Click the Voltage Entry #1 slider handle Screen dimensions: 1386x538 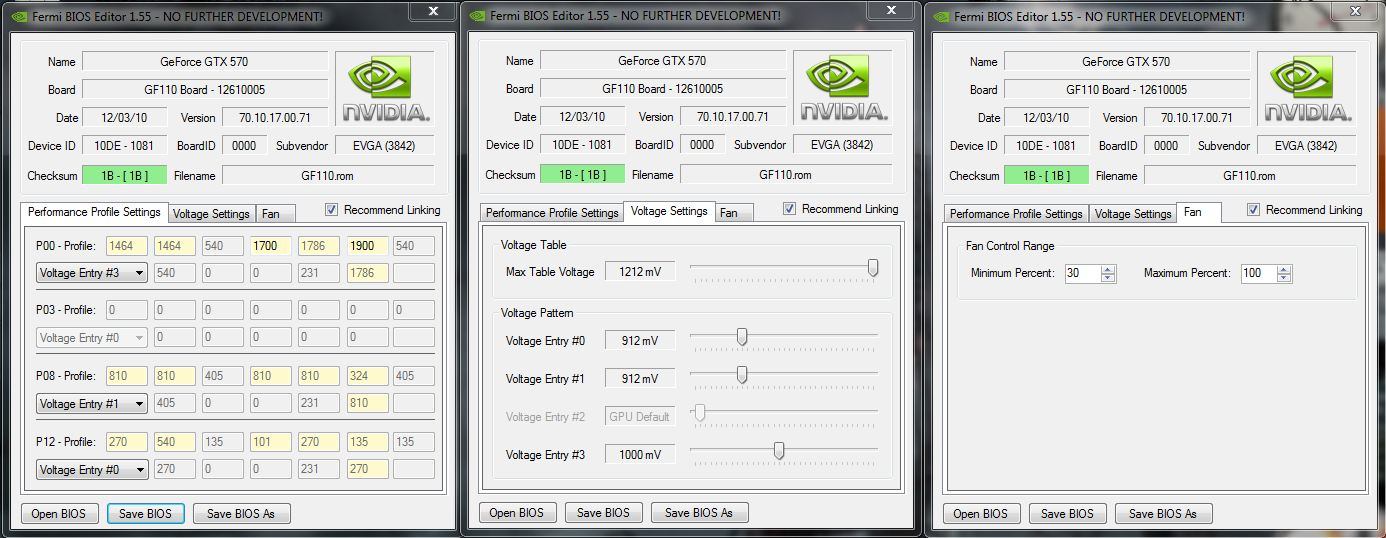click(742, 375)
